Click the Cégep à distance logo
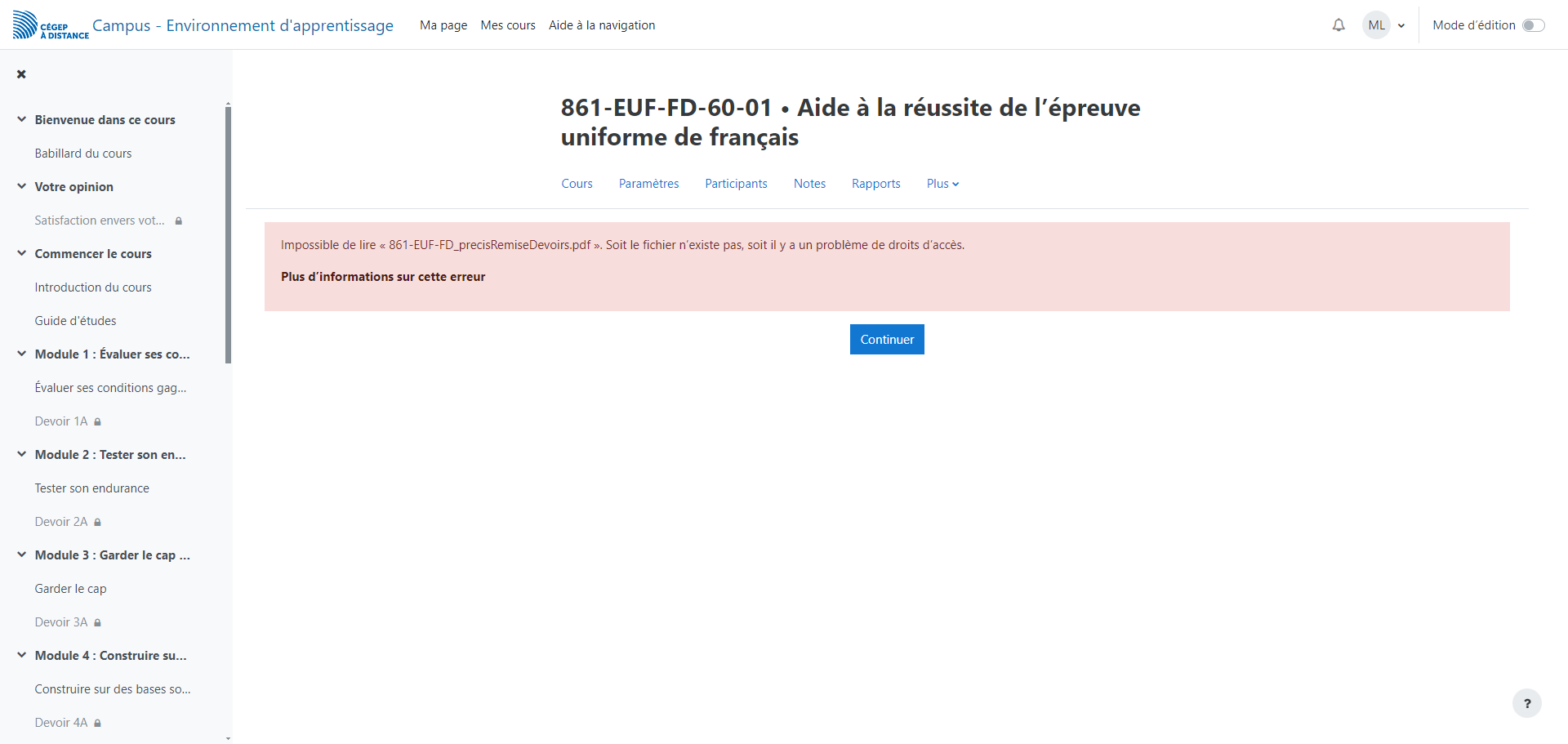 [x=51, y=25]
